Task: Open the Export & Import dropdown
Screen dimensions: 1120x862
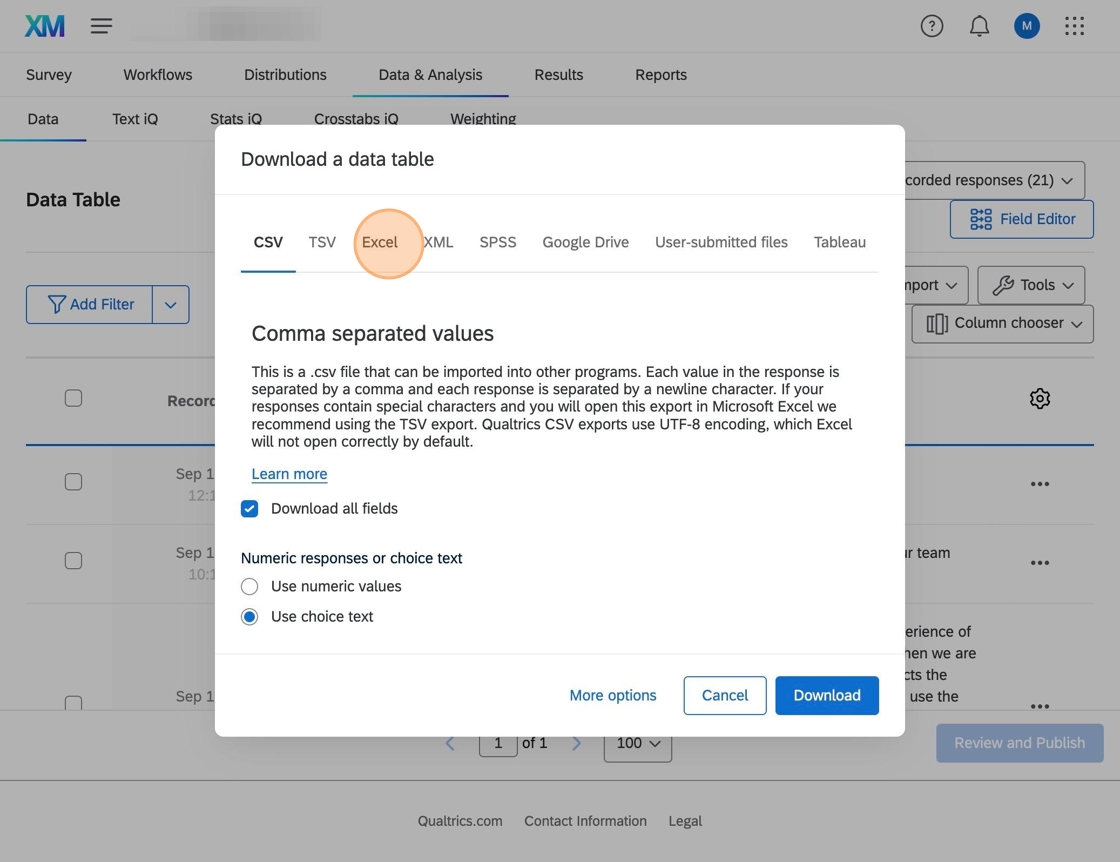Action: 936,285
